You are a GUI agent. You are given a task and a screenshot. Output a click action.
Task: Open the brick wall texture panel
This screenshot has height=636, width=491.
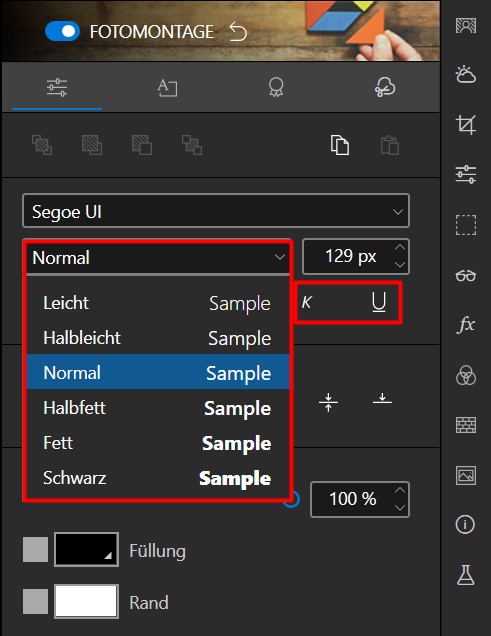coord(465,425)
